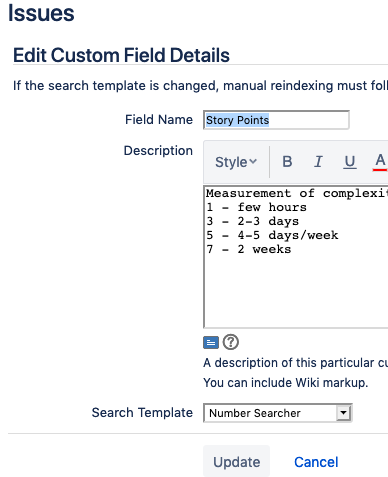Image resolution: width=388 pixels, height=477 pixels.
Task: Click the empty area of the description textarea
Action: coord(297,290)
